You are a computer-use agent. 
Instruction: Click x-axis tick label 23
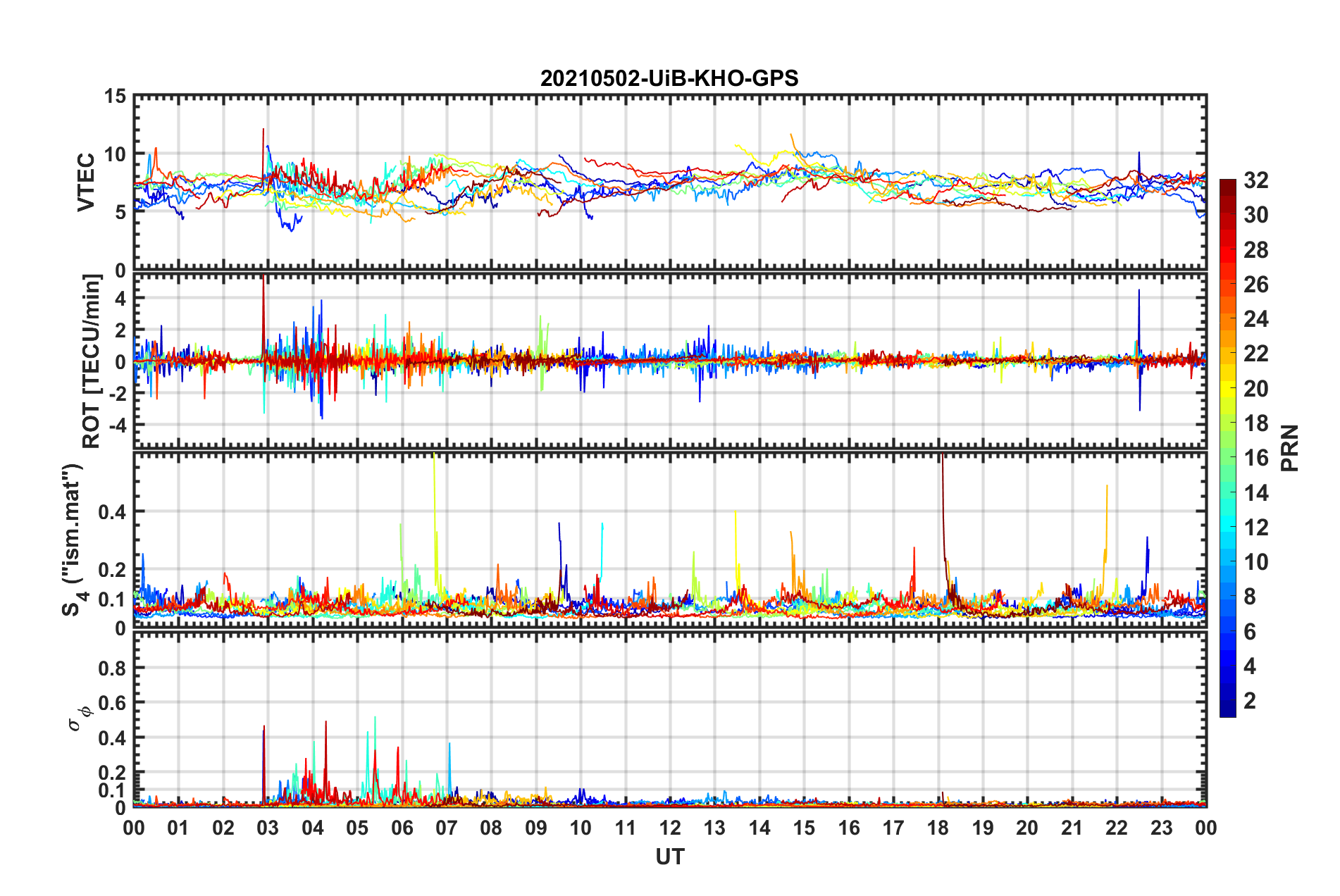(1161, 828)
